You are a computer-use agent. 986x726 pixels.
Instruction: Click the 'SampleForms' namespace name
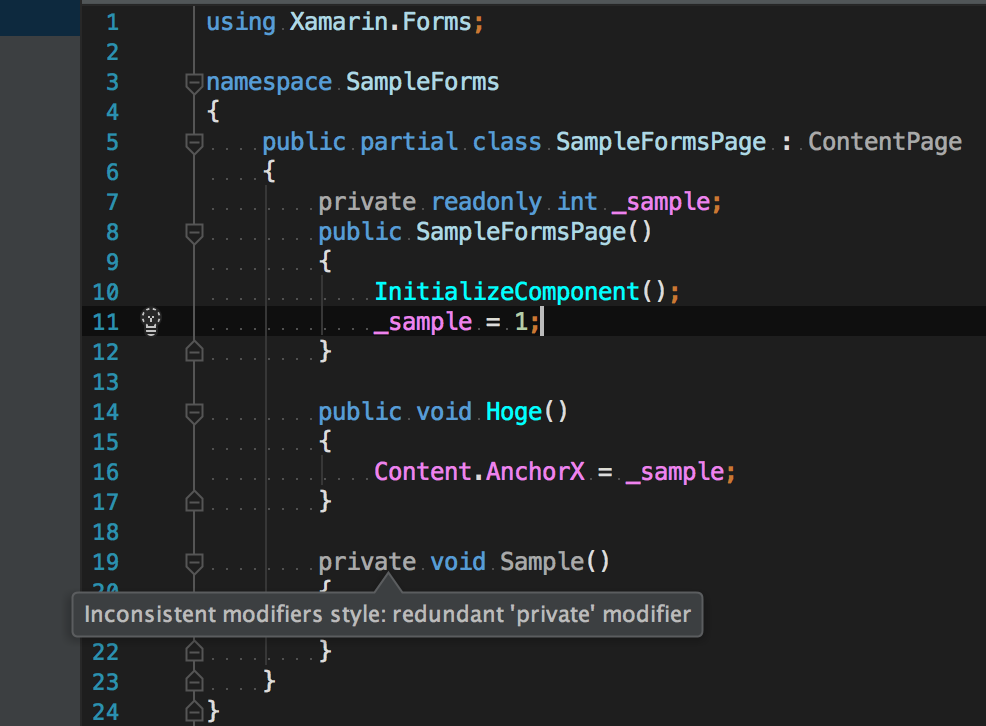(x=423, y=82)
